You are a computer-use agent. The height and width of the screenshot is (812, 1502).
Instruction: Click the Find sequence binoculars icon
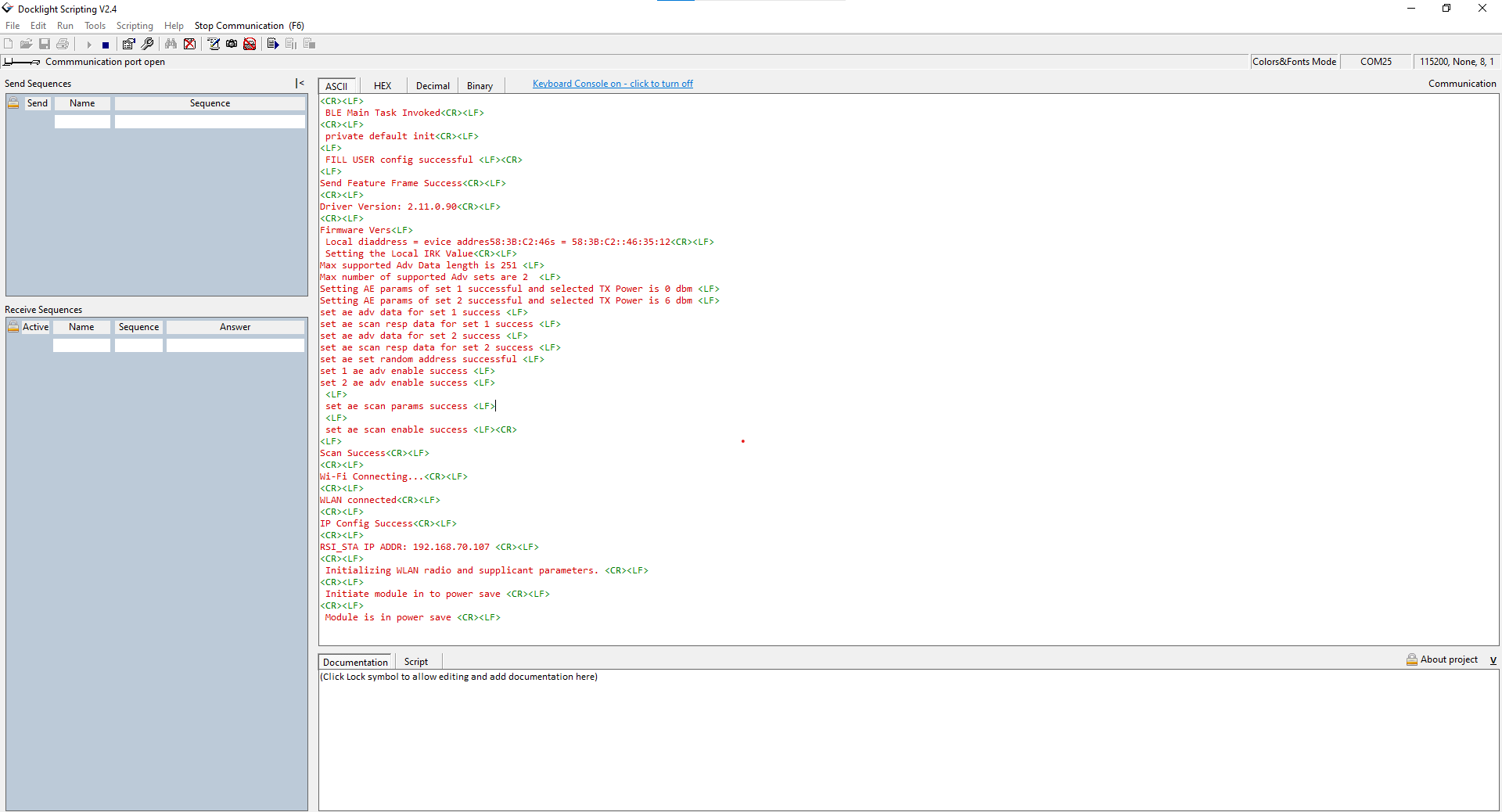pos(171,45)
